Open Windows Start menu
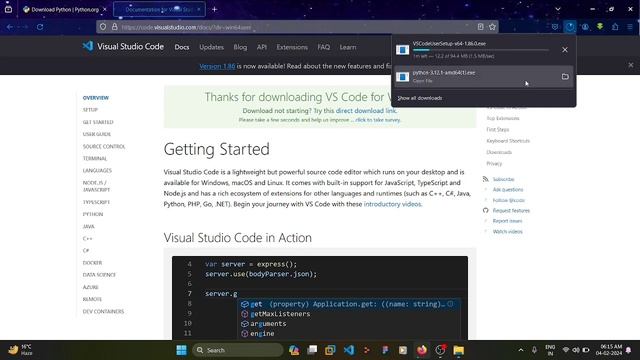640x360 pixels. click(x=182, y=350)
